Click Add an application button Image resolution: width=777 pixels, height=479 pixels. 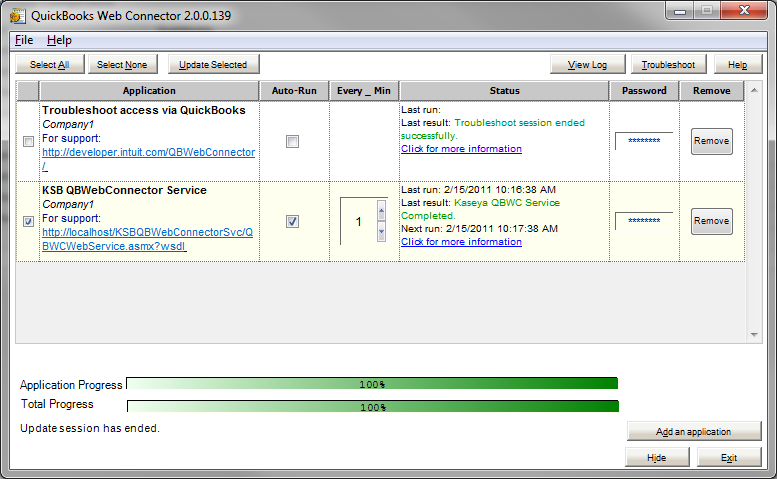694,432
